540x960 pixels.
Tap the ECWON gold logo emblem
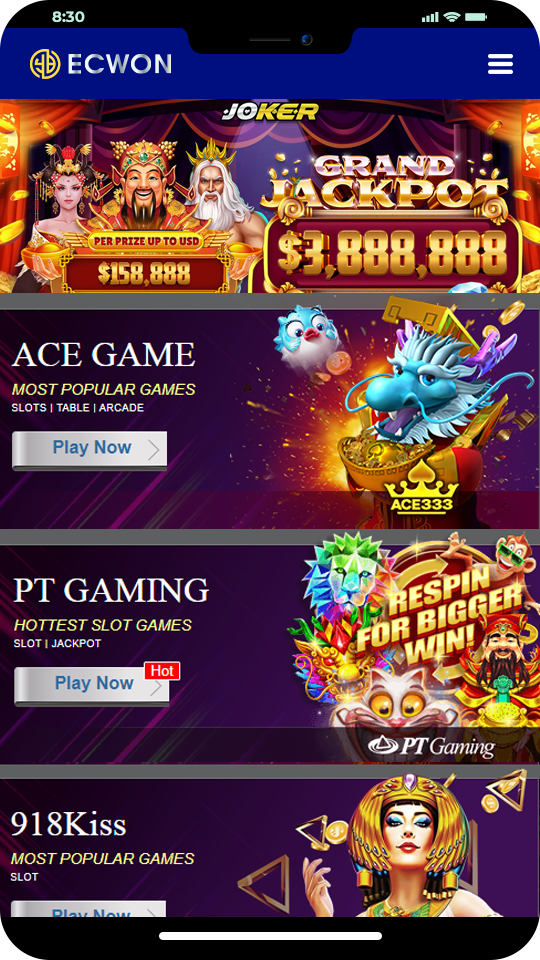coord(45,64)
